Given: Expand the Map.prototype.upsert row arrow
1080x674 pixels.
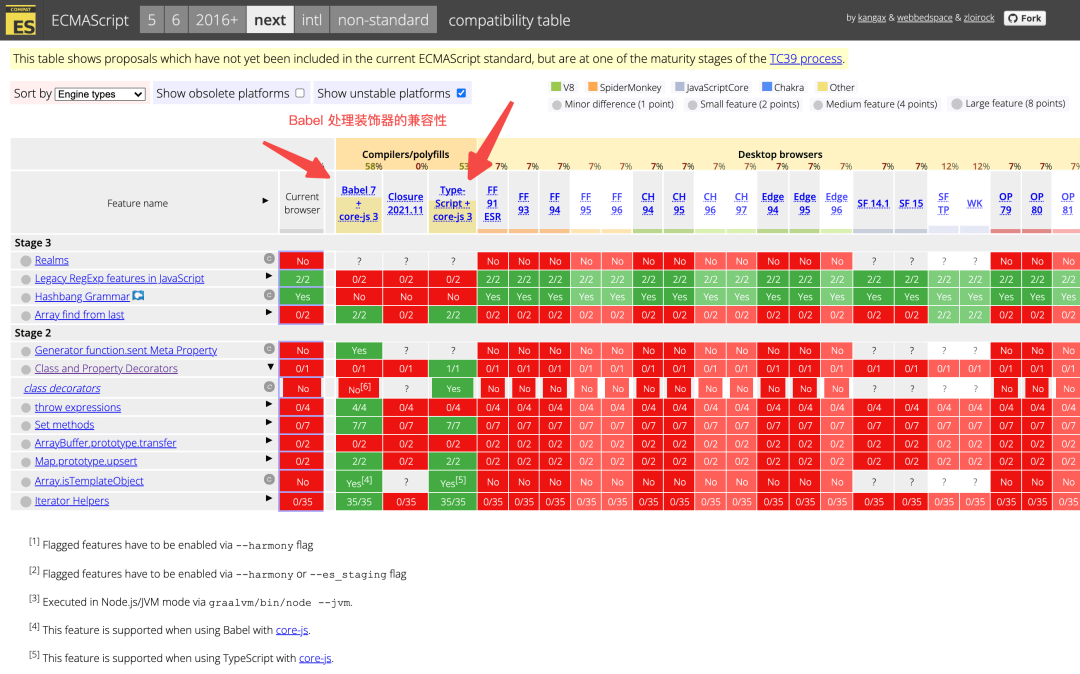Looking at the screenshot, I should [x=269, y=459].
